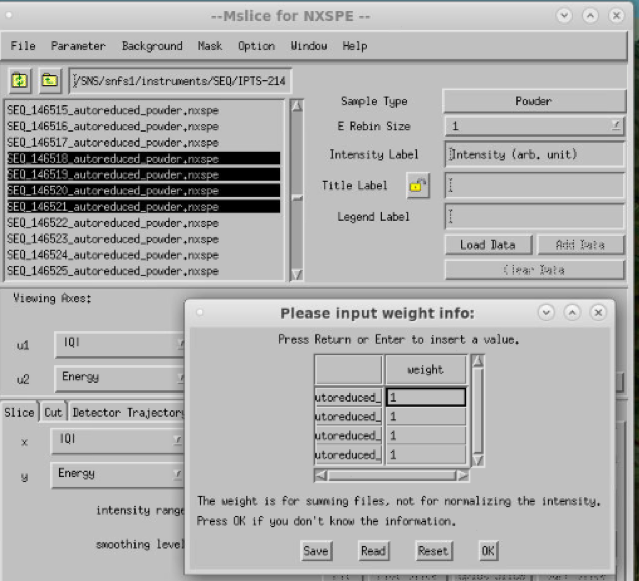Switch to the Cut tab
The width and height of the screenshot is (639, 581).
(x=52, y=412)
